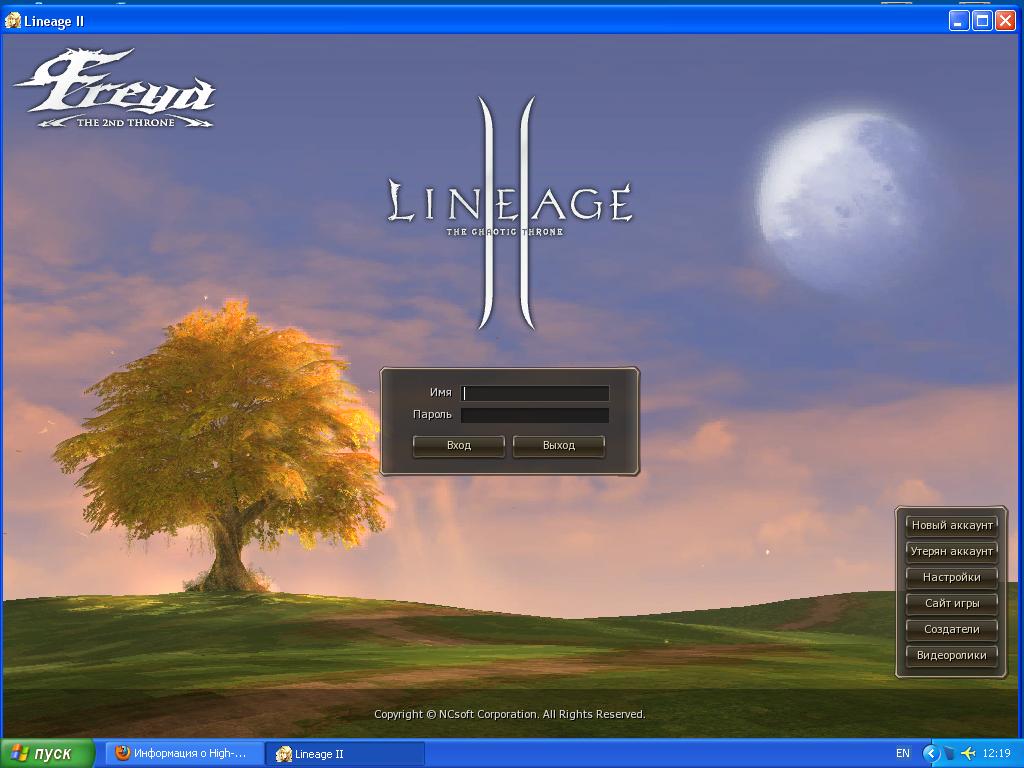Click the yellow airplane tray icon
This screenshot has width=1024, height=768.
[968, 754]
